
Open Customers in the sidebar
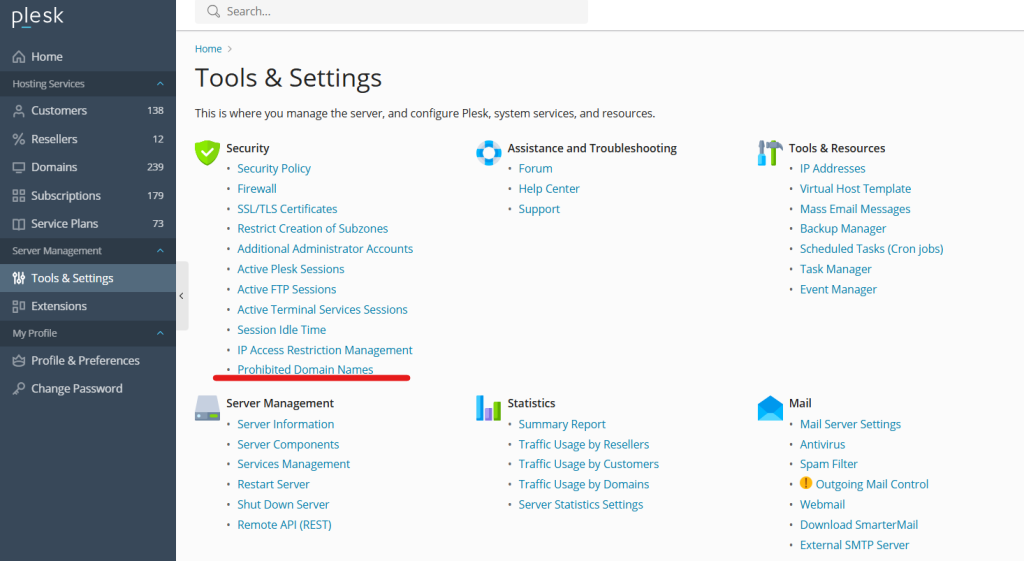click(88, 111)
